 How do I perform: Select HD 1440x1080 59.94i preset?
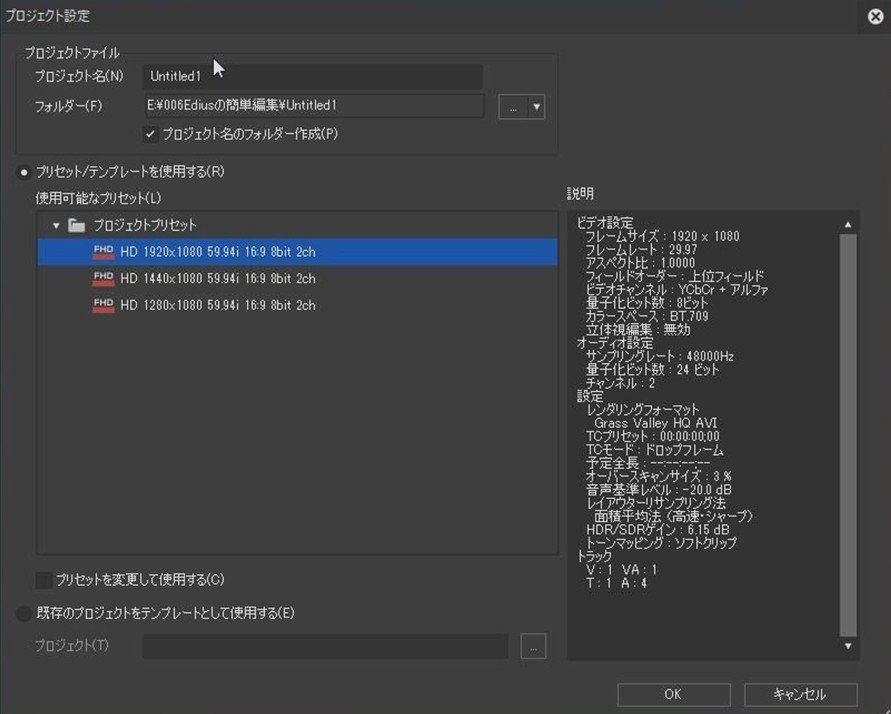point(297,278)
